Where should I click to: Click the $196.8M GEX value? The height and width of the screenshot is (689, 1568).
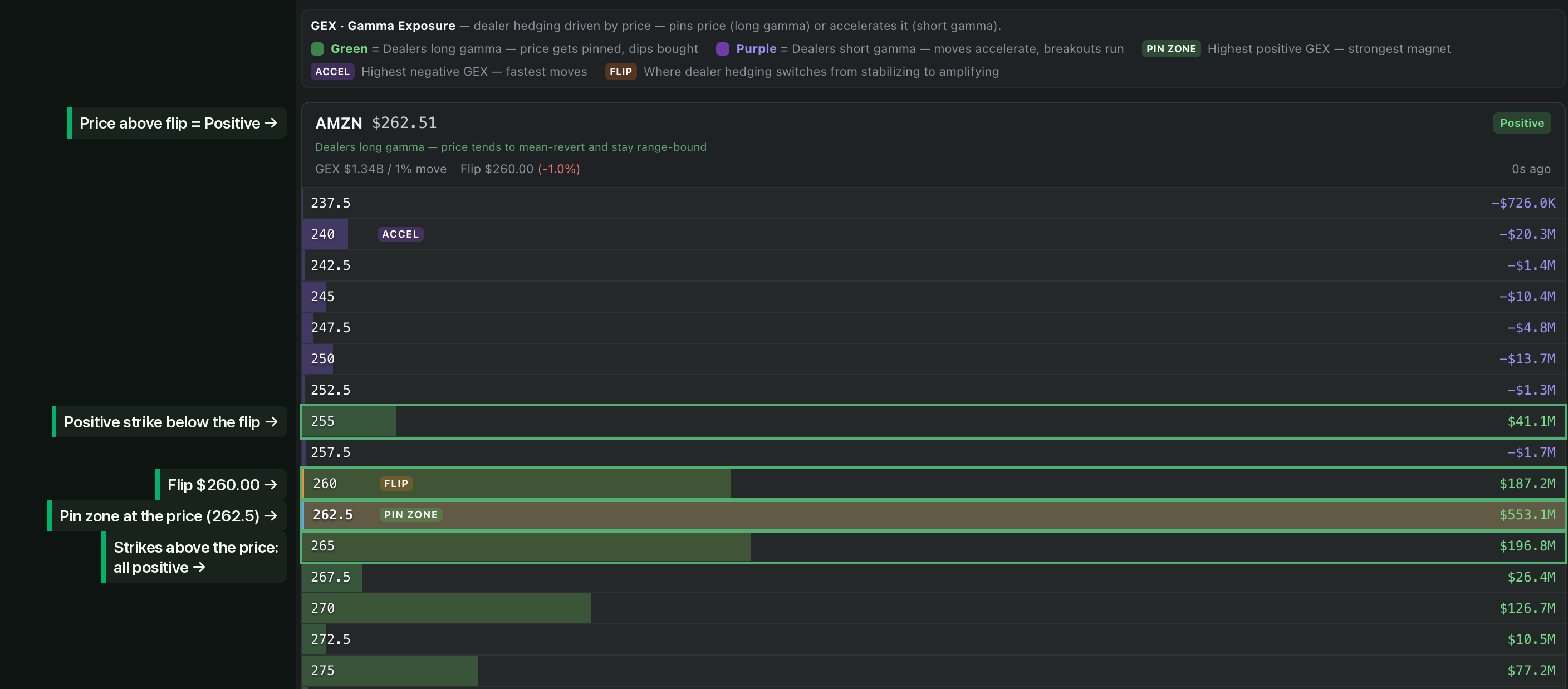pos(1527,546)
